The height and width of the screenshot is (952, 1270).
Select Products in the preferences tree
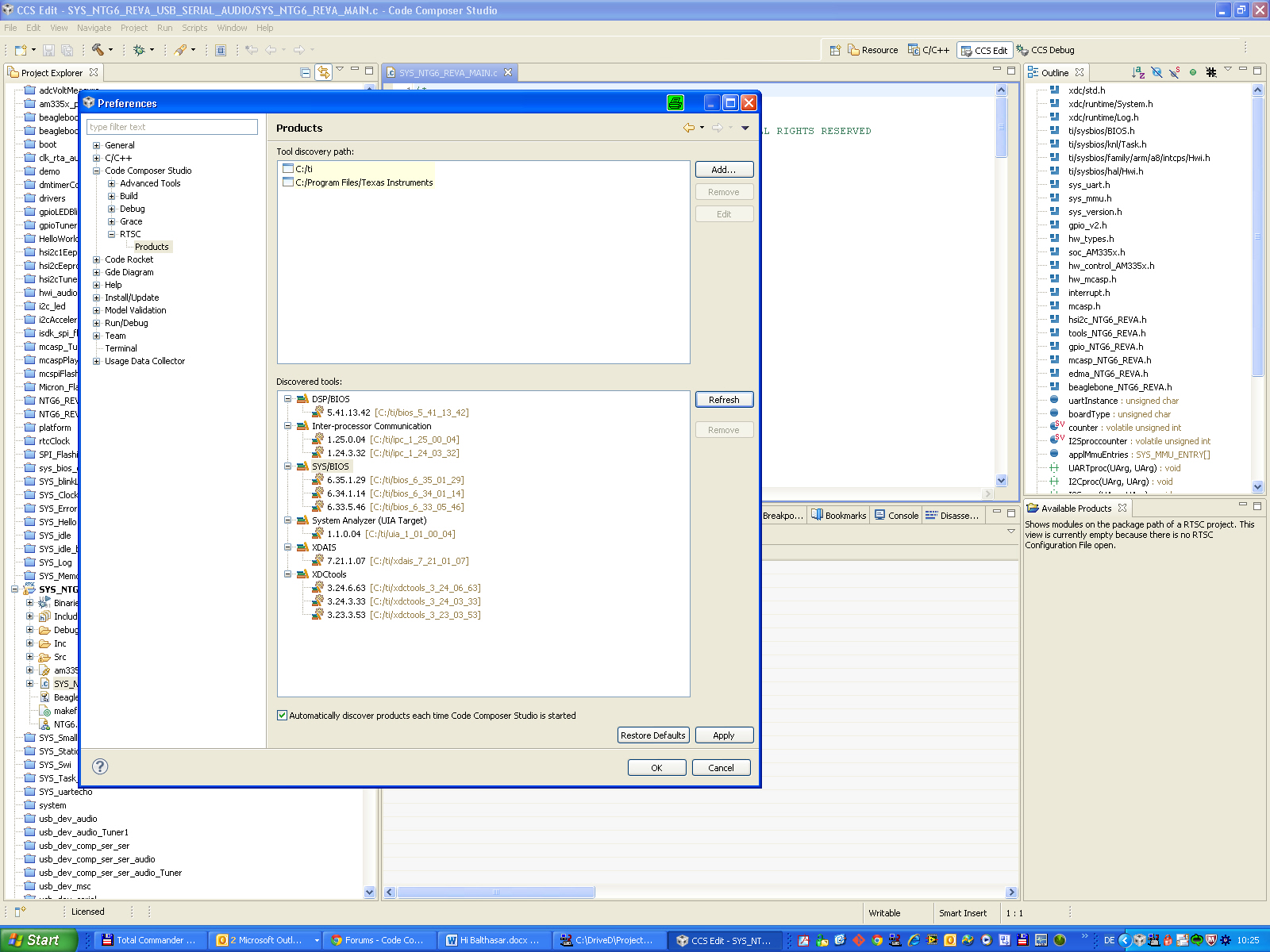tap(152, 247)
